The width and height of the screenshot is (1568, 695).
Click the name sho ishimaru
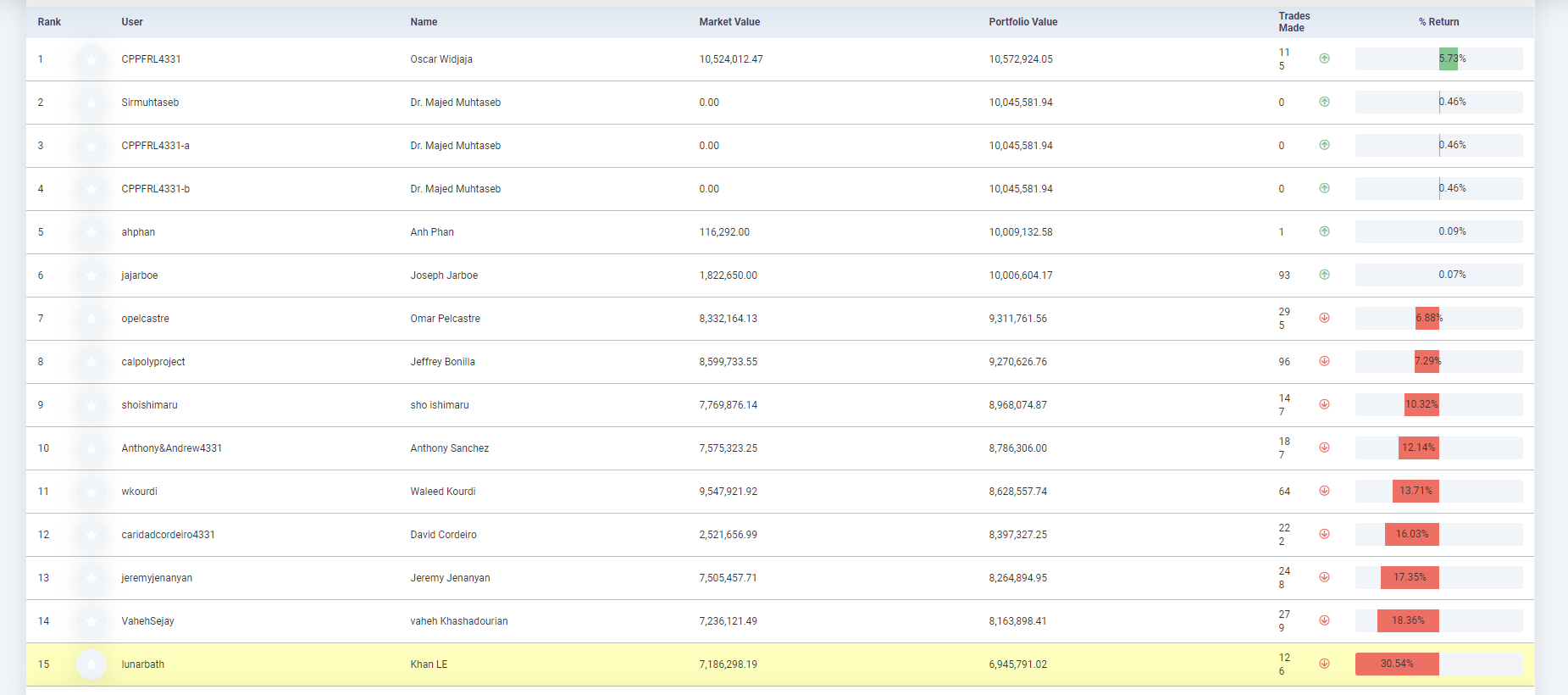coord(440,405)
